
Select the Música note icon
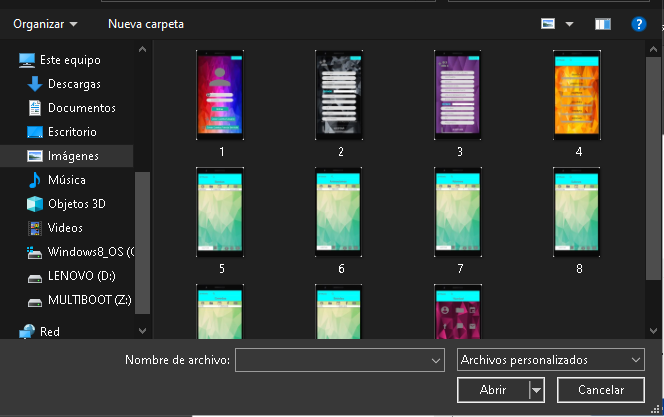[35, 180]
